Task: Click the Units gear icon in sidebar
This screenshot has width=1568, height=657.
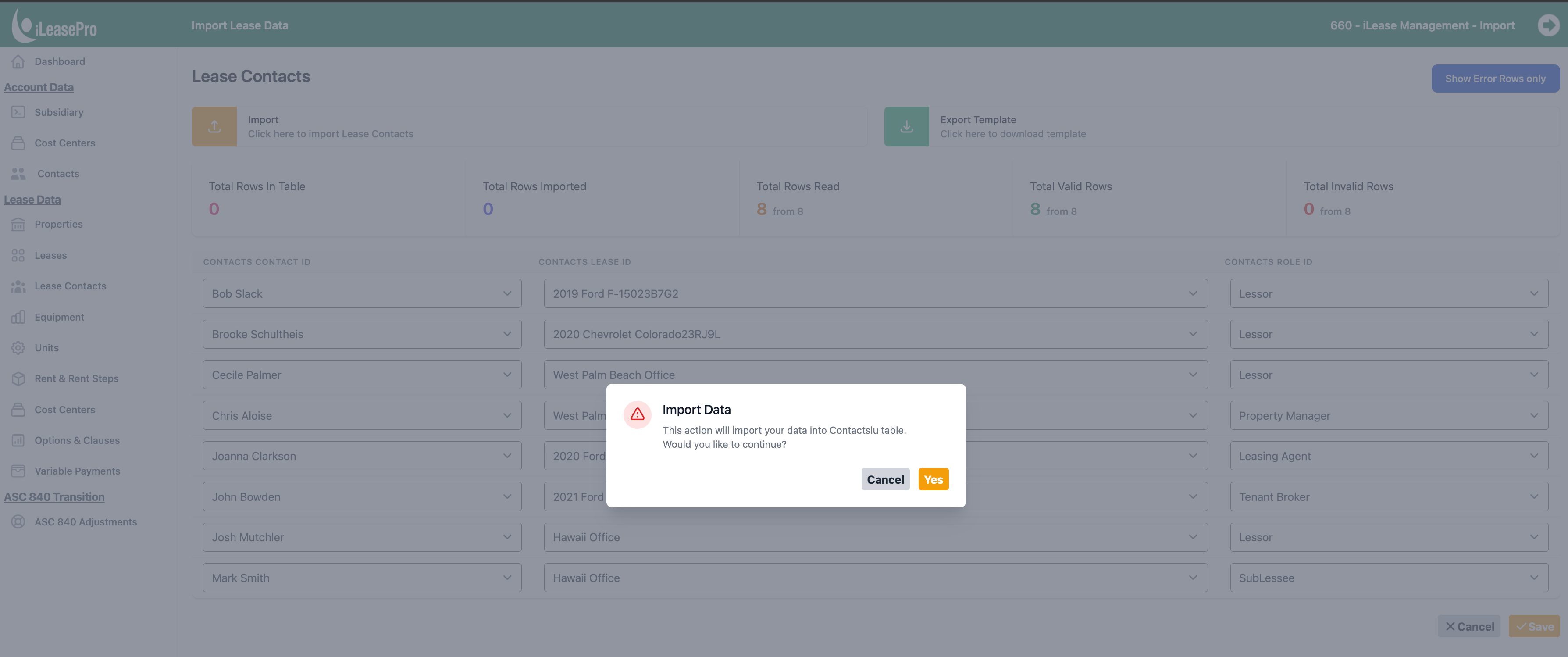Action: [18, 348]
